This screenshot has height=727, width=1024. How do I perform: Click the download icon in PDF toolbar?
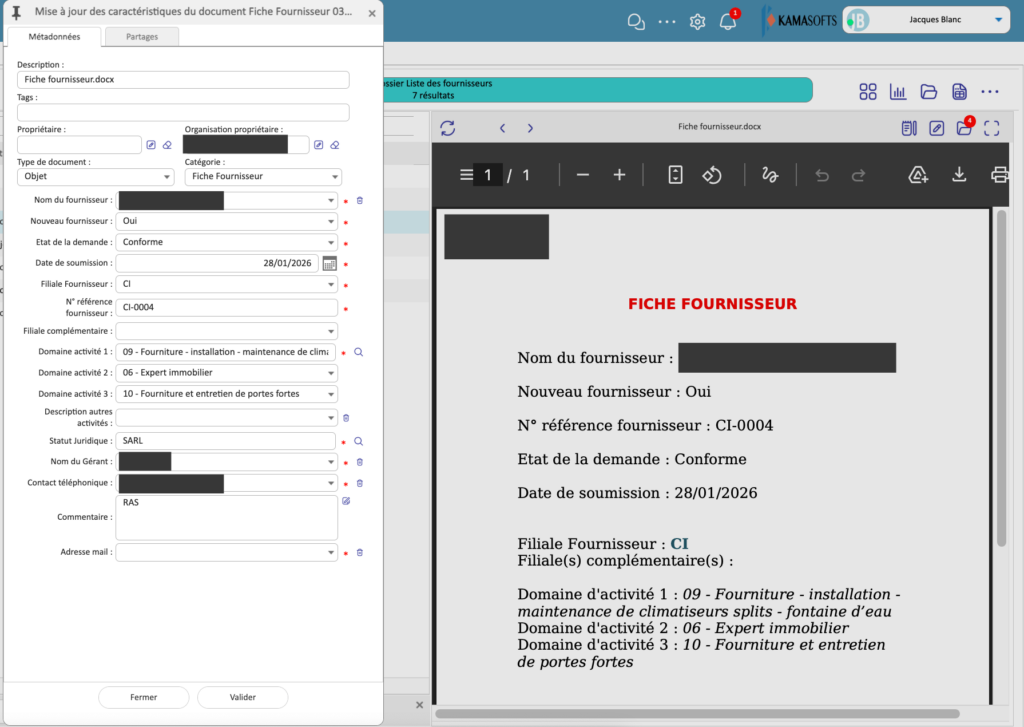coord(959,175)
